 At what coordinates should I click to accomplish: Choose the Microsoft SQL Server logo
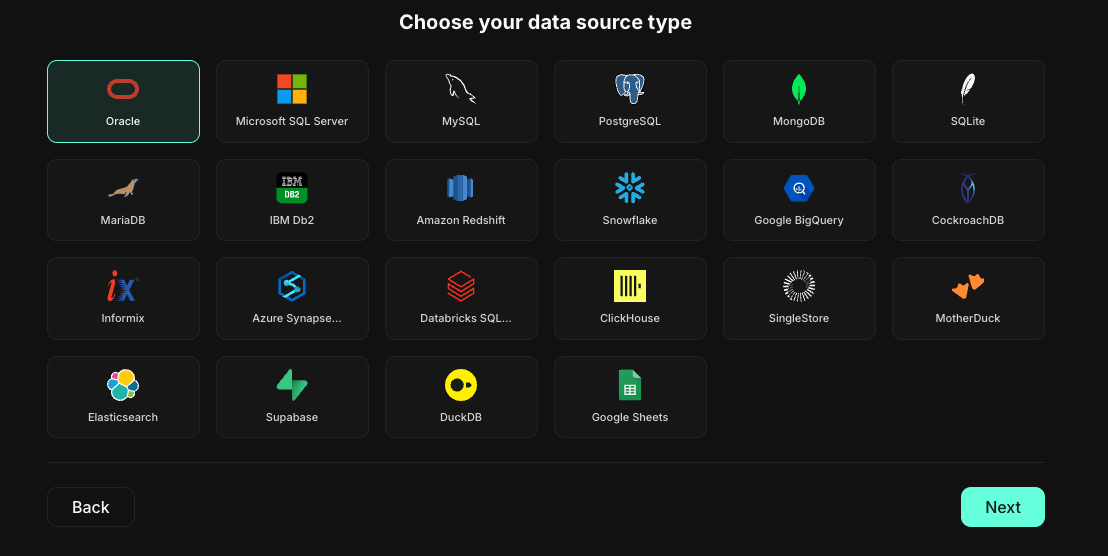click(x=292, y=89)
